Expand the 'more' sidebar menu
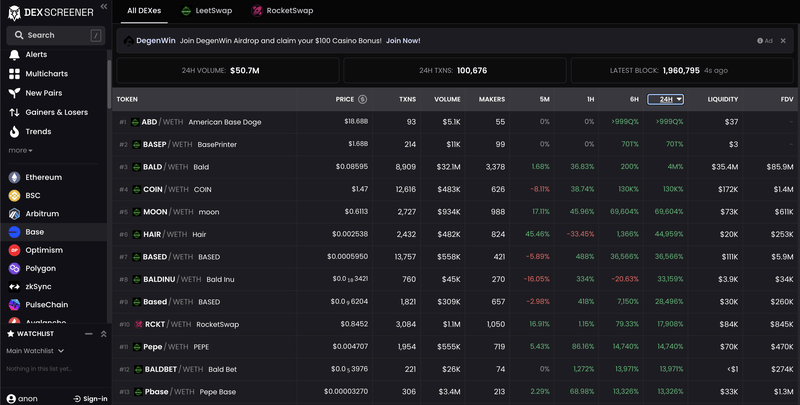 point(20,150)
